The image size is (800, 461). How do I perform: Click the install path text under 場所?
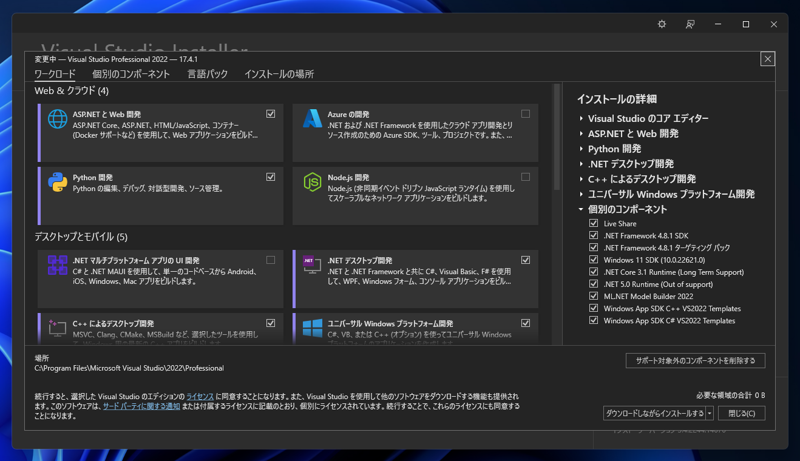click(x=129, y=368)
